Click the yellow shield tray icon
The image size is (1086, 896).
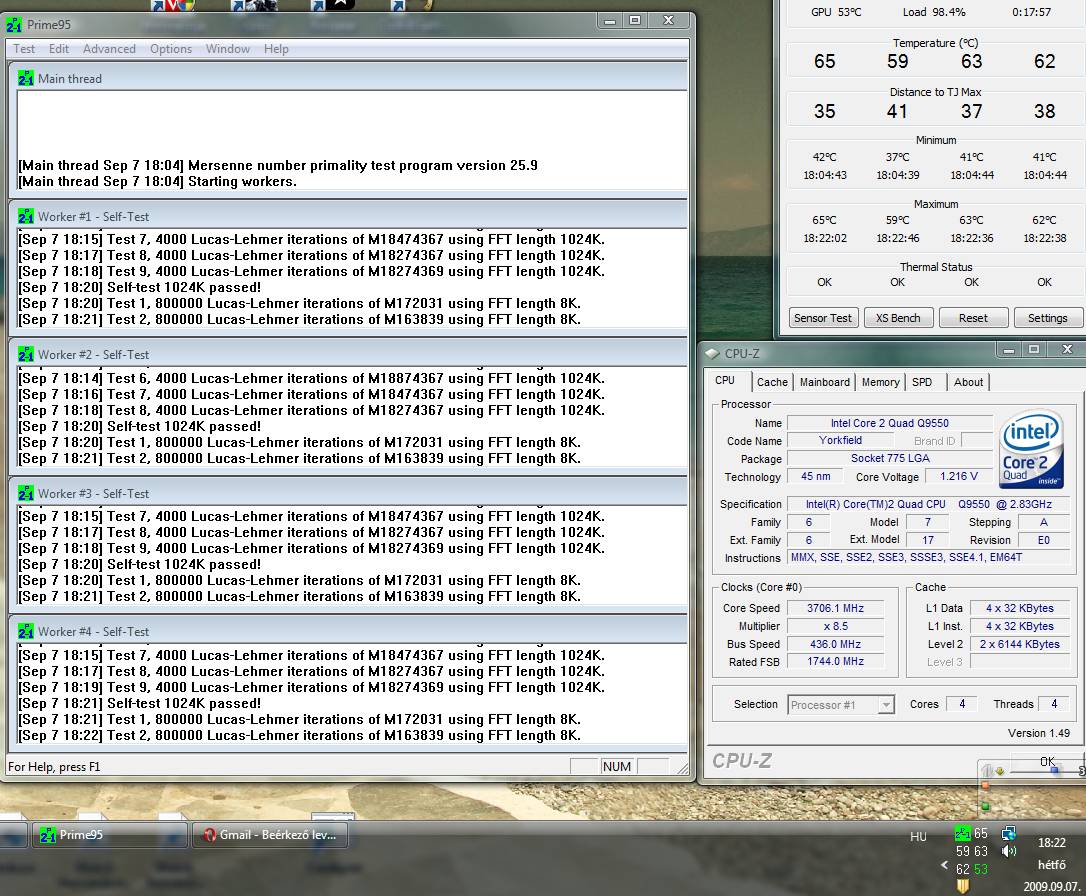coord(962,886)
